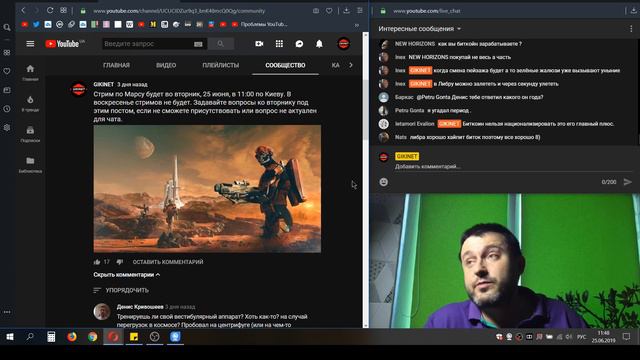Screen dimensions: 640x360
Task: Switch to the ВИДЕО channel tab
Action: coord(166,65)
